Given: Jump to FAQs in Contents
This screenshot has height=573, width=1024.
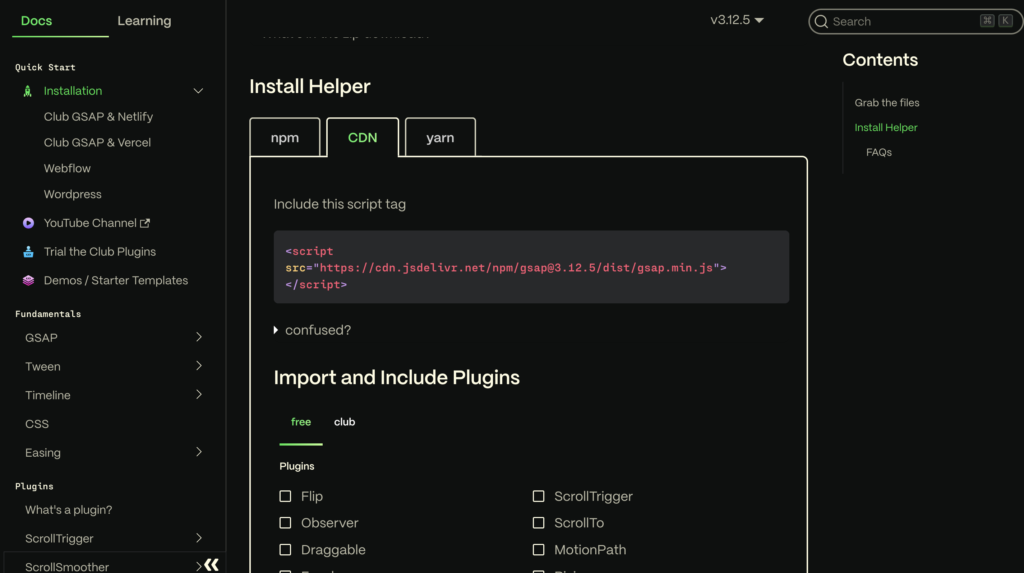Looking at the screenshot, I should tap(879, 152).
